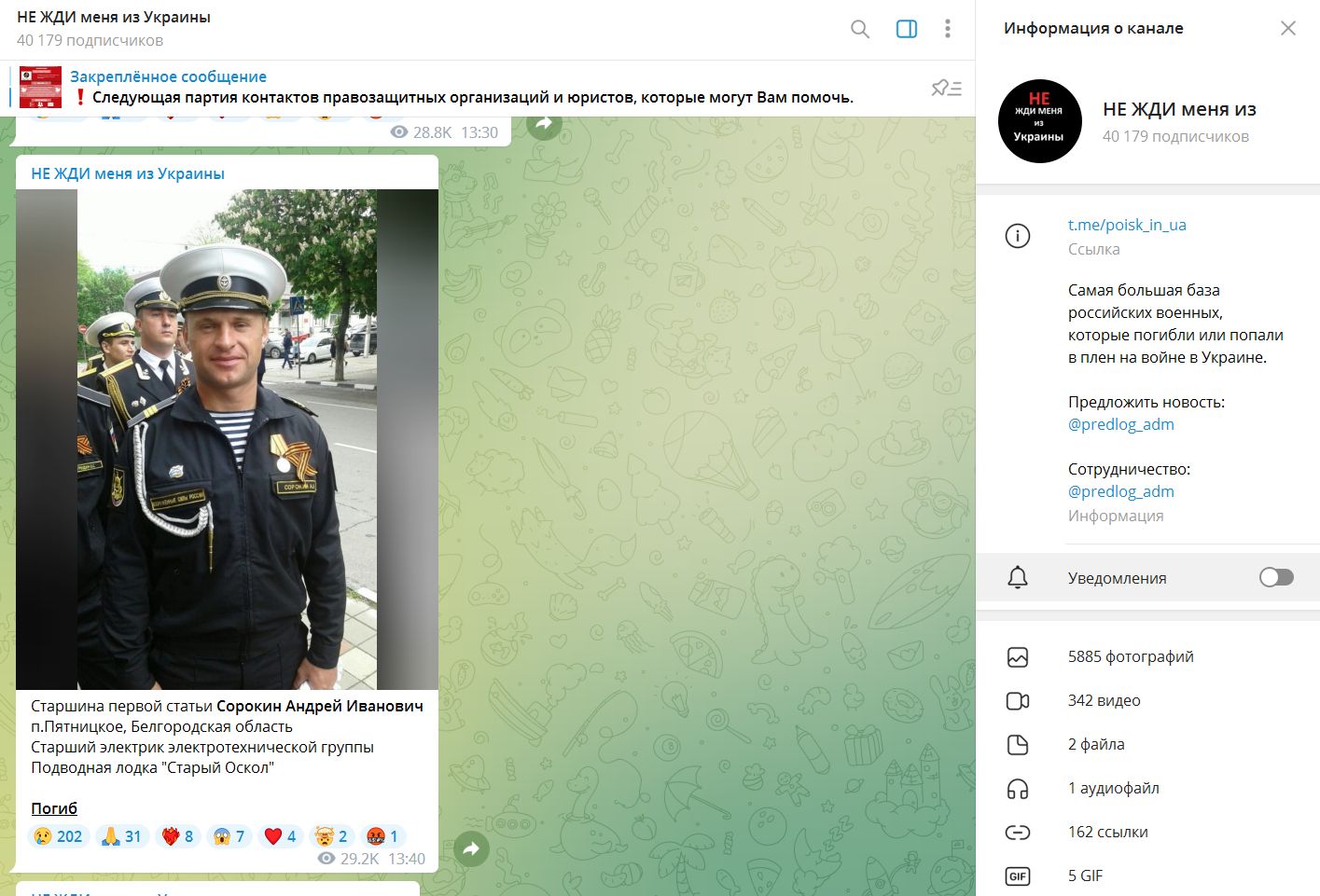
Task: Click the 13:40 timestamp of the post
Action: coord(407,859)
